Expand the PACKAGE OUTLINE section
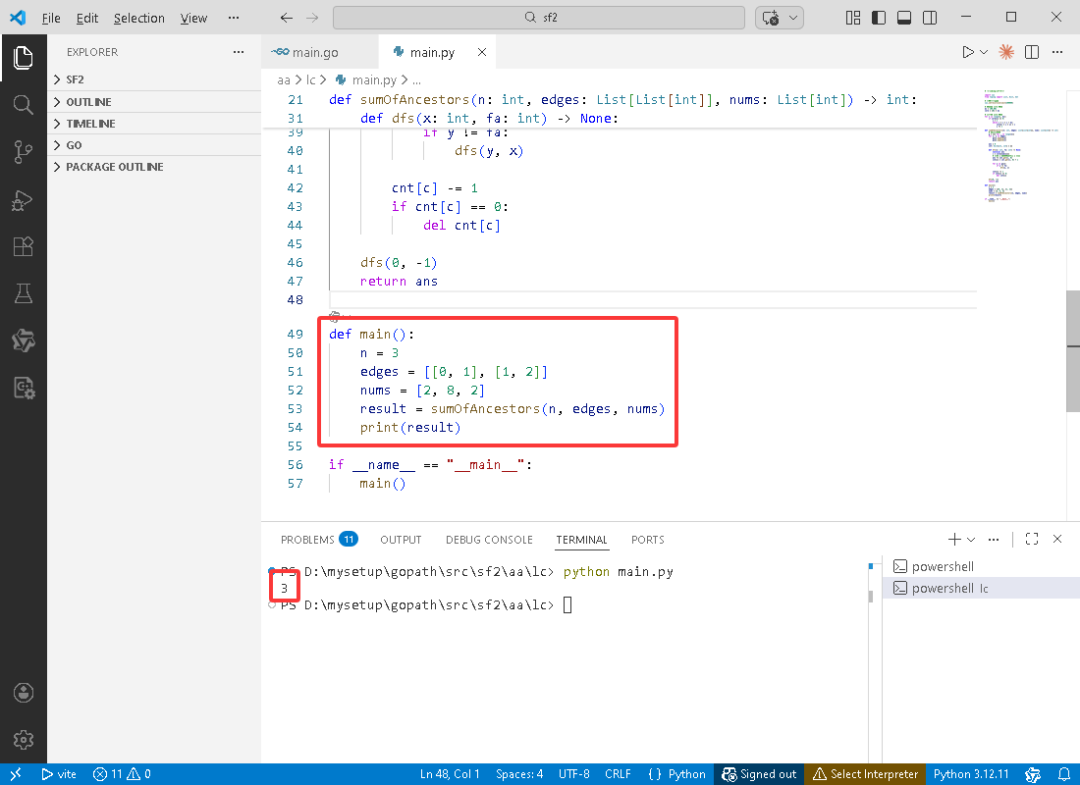Viewport: 1080px width, 785px height. pos(154,167)
